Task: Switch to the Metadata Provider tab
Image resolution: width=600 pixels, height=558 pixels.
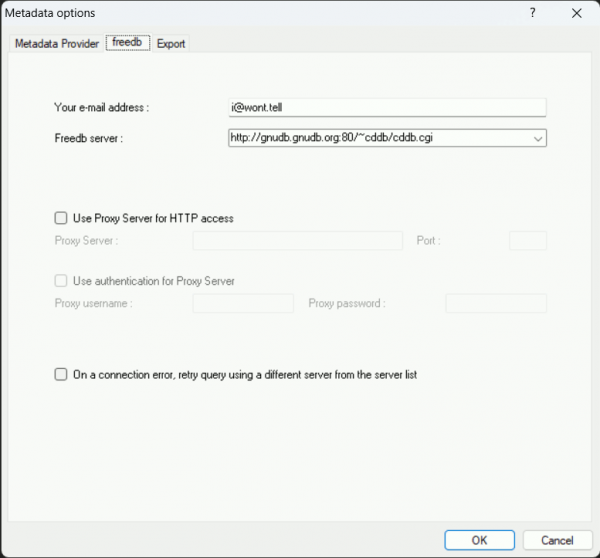Action: click(x=56, y=44)
